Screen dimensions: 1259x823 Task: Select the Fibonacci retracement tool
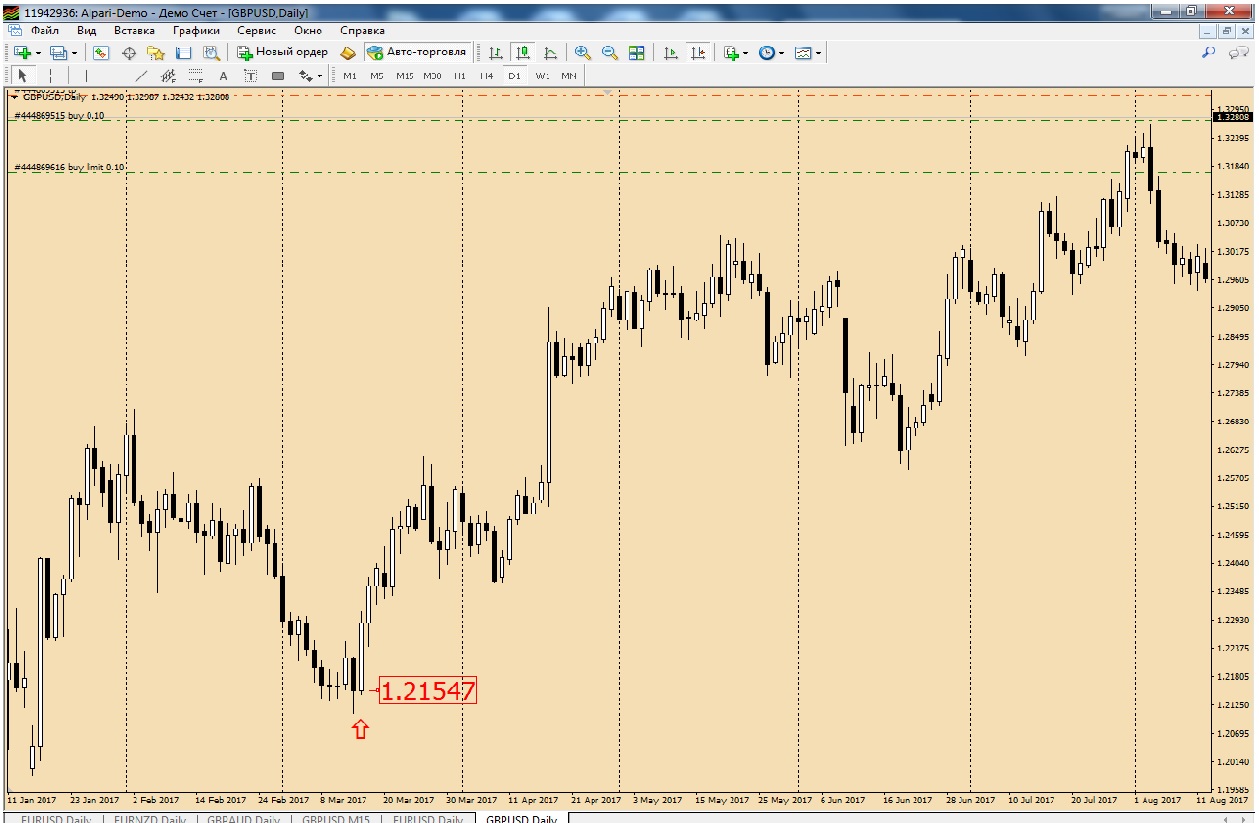(195, 75)
